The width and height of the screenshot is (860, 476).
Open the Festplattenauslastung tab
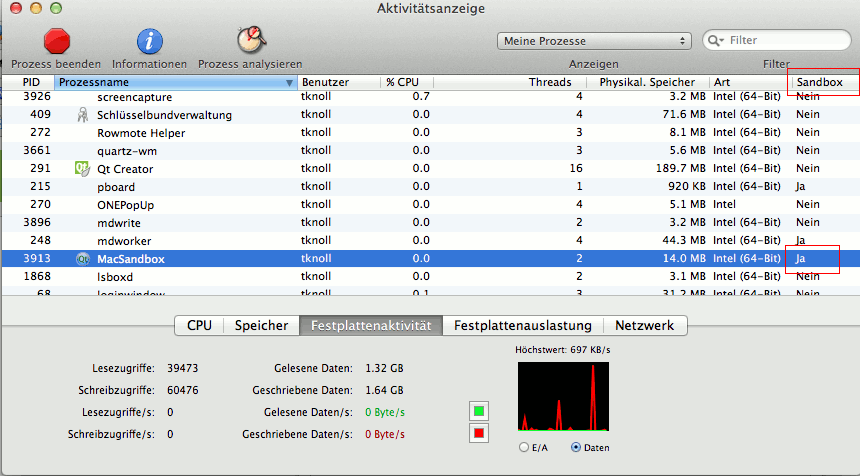[522, 325]
